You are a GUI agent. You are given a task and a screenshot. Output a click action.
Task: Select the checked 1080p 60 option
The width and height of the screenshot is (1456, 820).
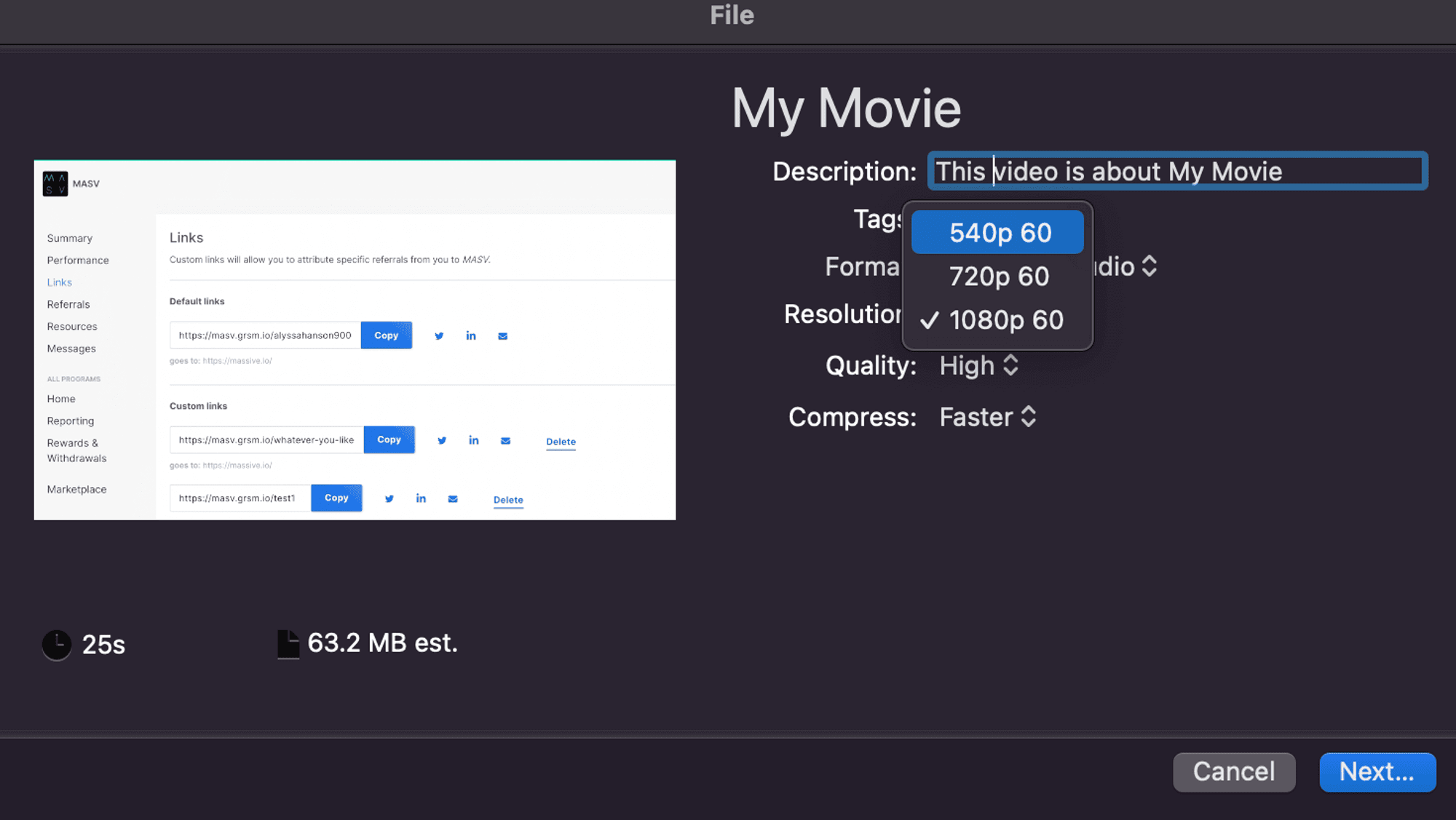pyautogui.click(x=1005, y=319)
